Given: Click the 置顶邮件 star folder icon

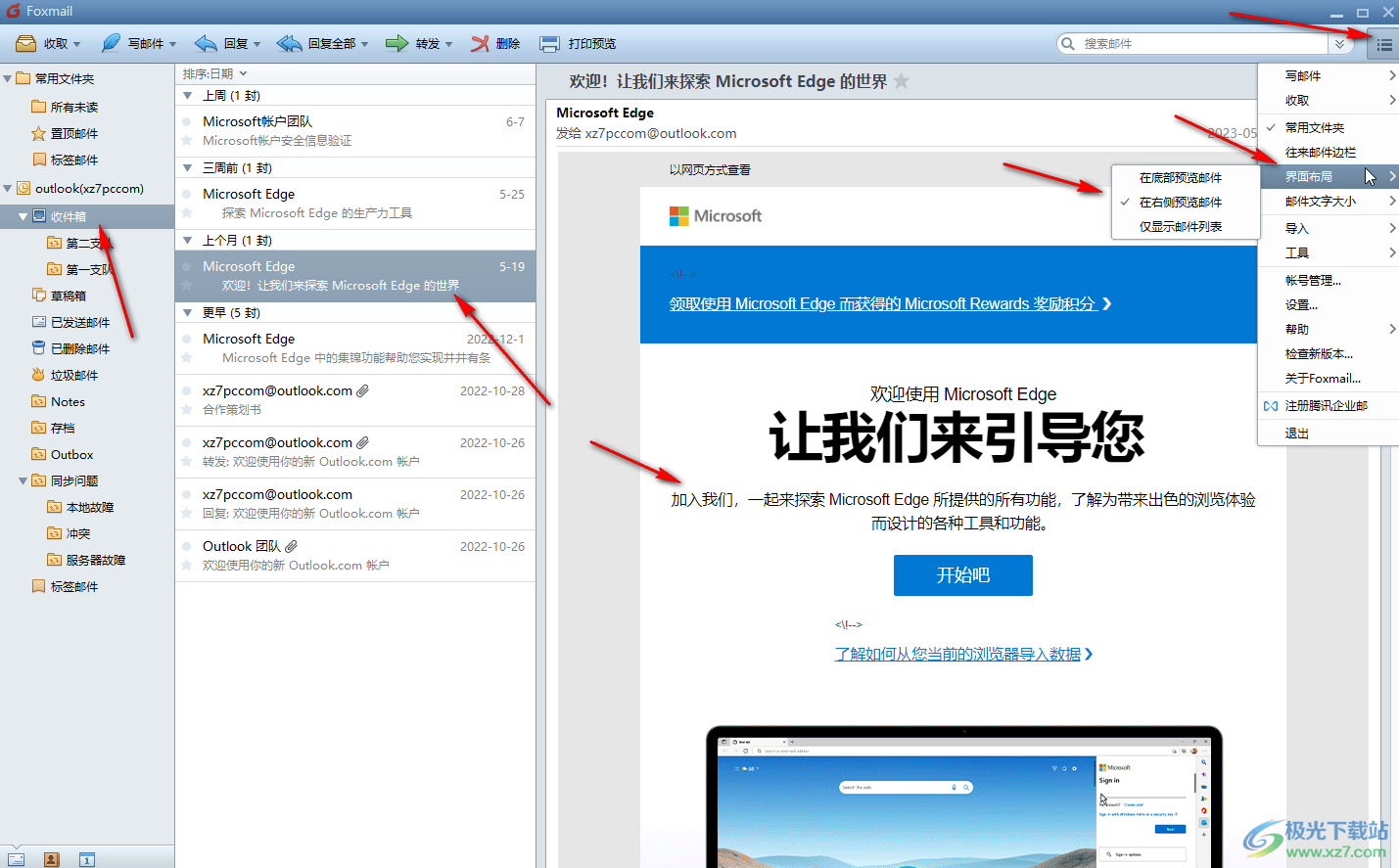Looking at the screenshot, I should click(39, 133).
